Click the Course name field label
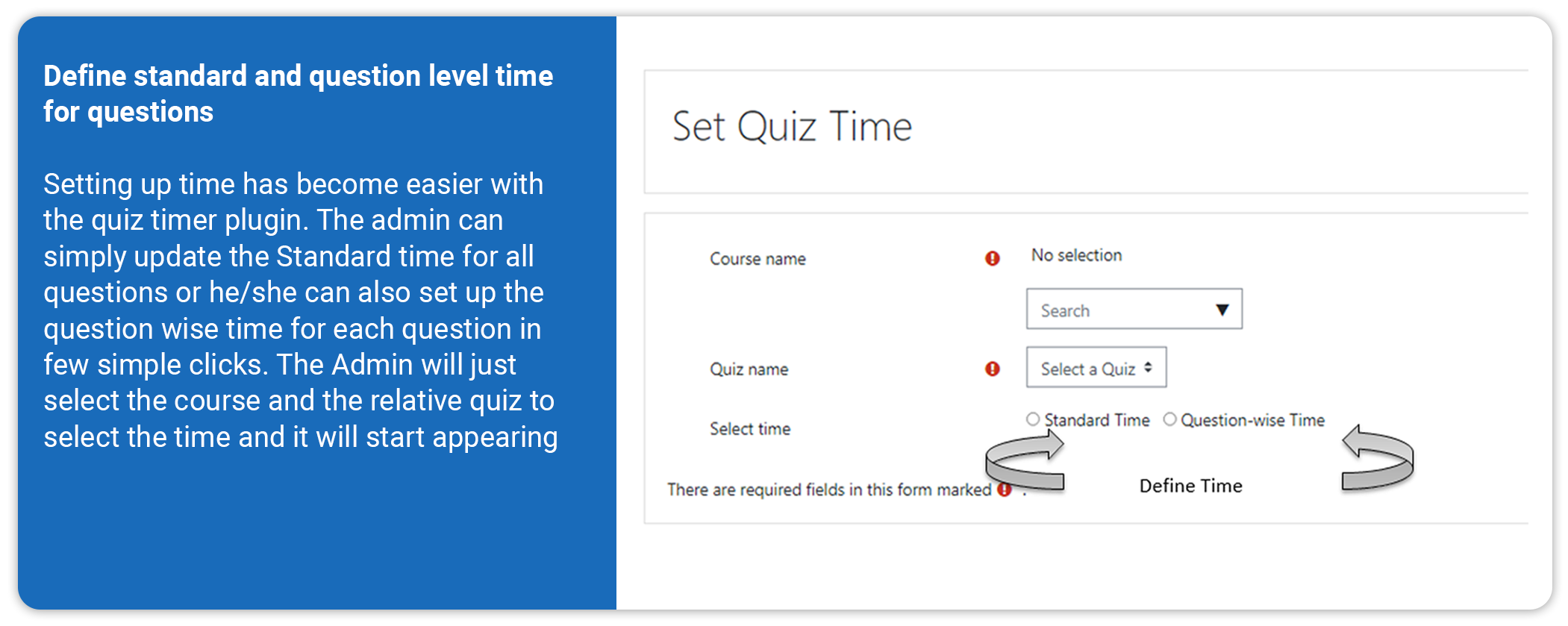The width and height of the screenshot is (1568, 626). tap(758, 259)
